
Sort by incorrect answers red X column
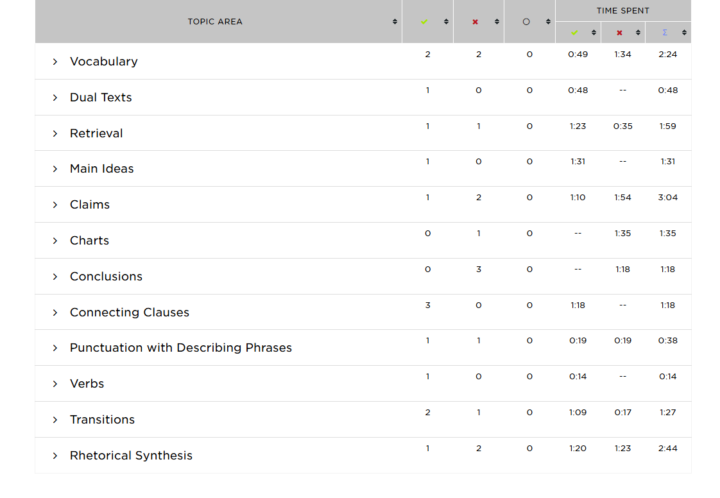tap(496, 22)
